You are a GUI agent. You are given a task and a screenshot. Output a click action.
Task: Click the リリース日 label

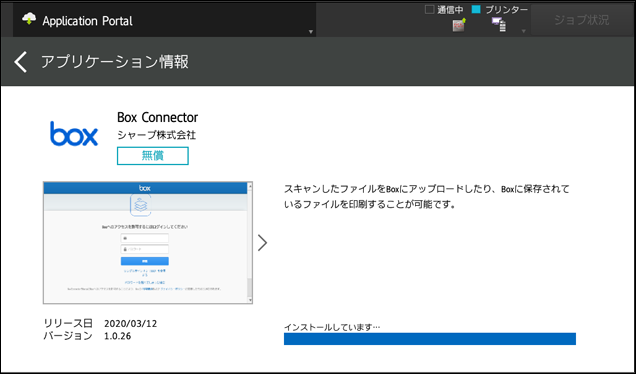pyautogui.click(x=68, y=323)
